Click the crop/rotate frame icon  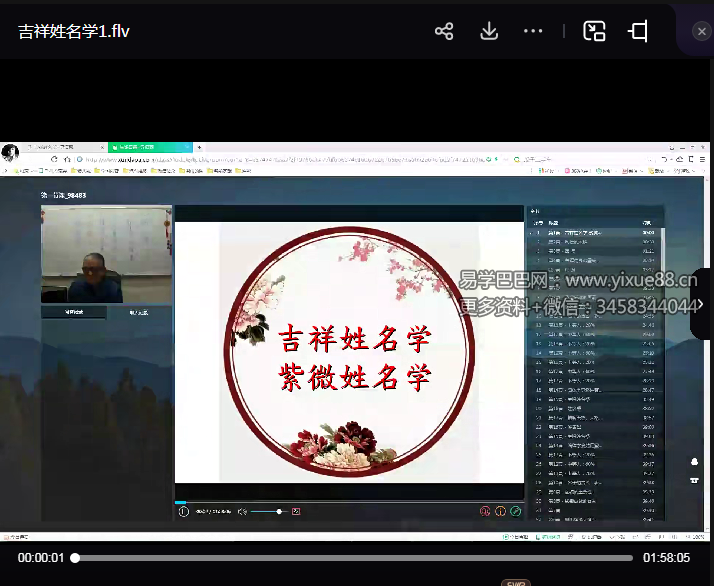(x=638, y=31)
